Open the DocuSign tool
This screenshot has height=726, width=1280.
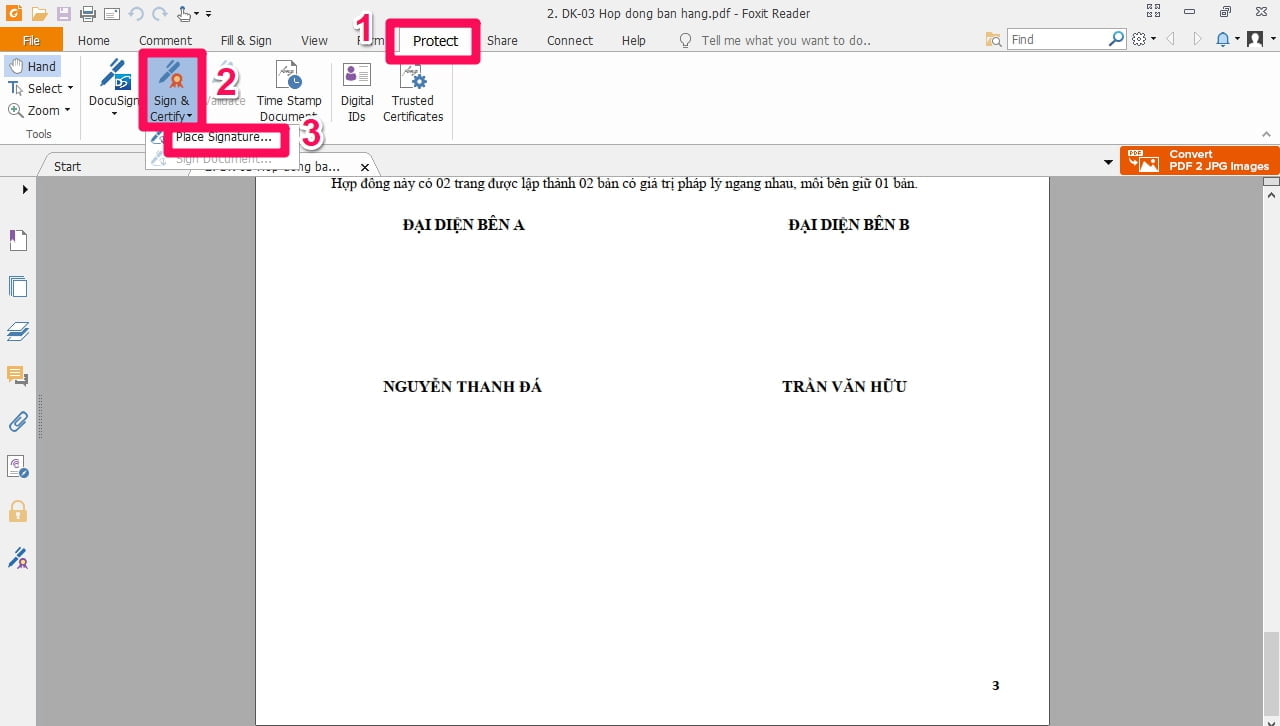pos(113,88)
